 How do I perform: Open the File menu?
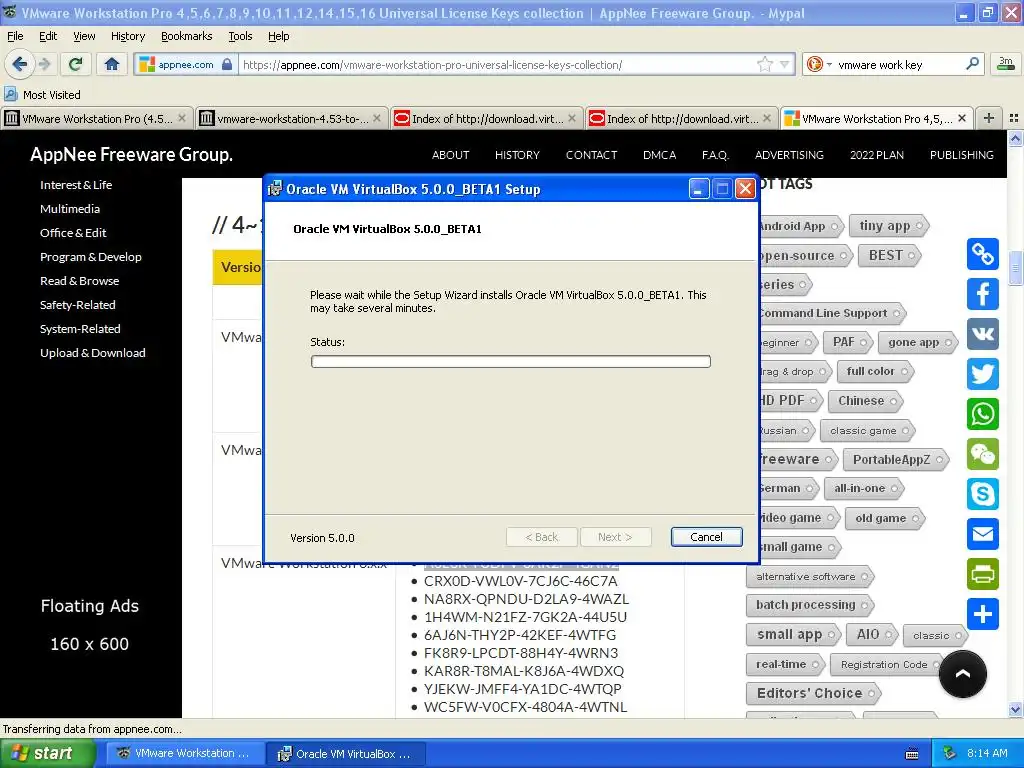coord(15,36)
